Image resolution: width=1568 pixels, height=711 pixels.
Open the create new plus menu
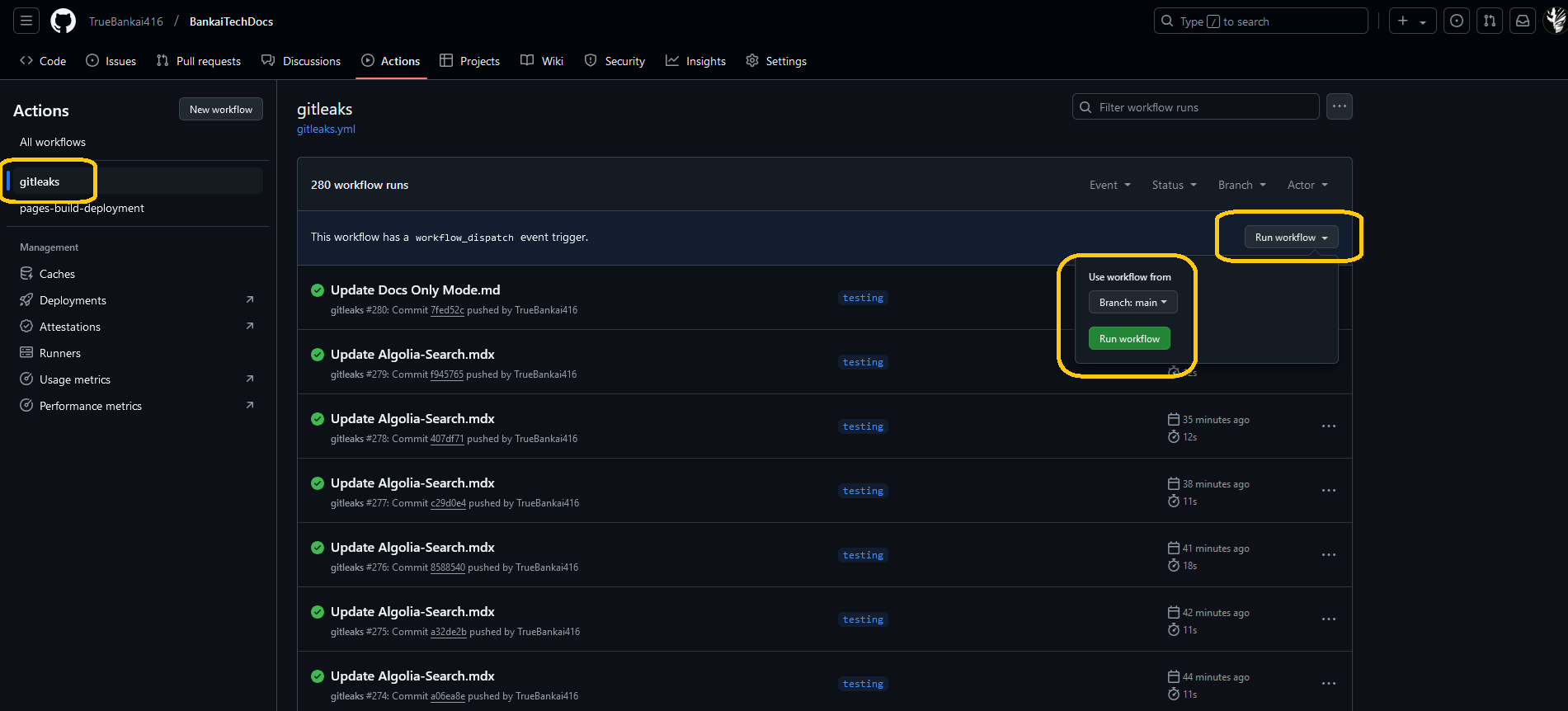point(1412,21)
